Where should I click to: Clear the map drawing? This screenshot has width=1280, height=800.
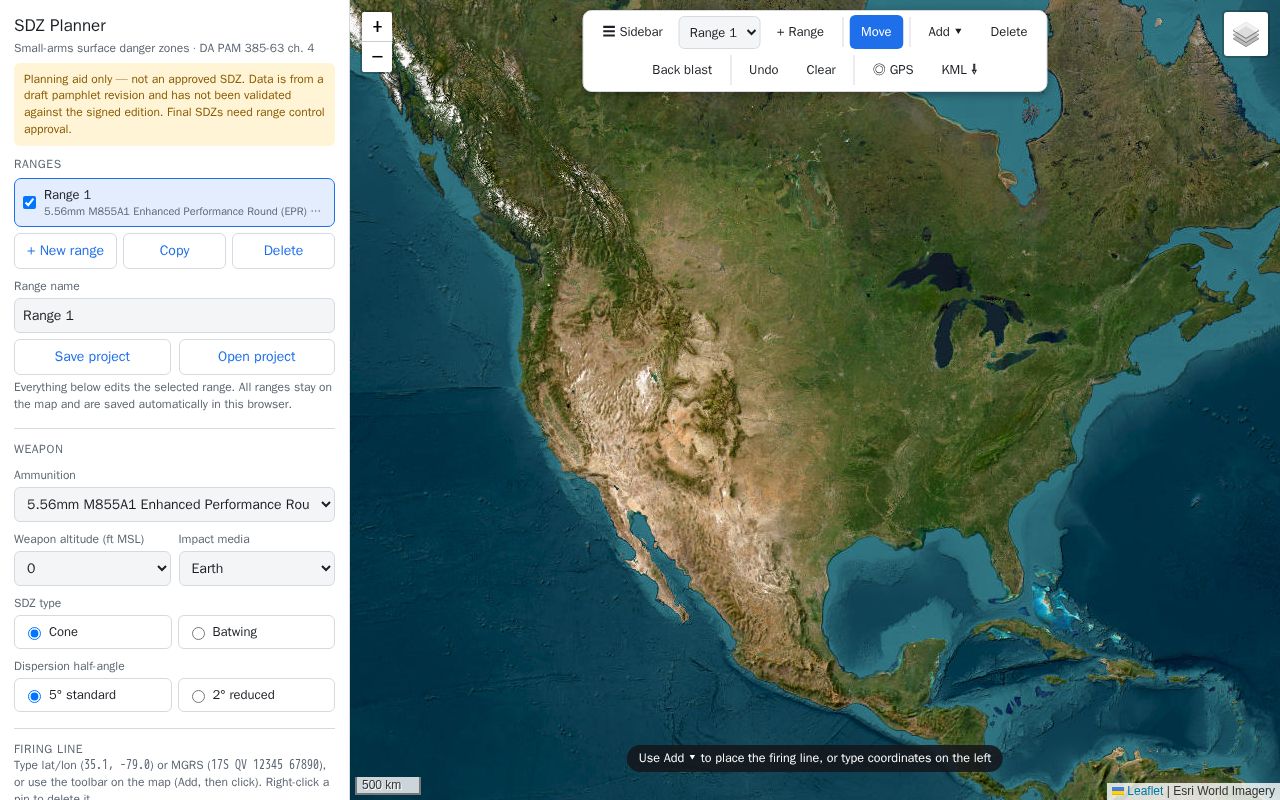(x=821, y=70)
